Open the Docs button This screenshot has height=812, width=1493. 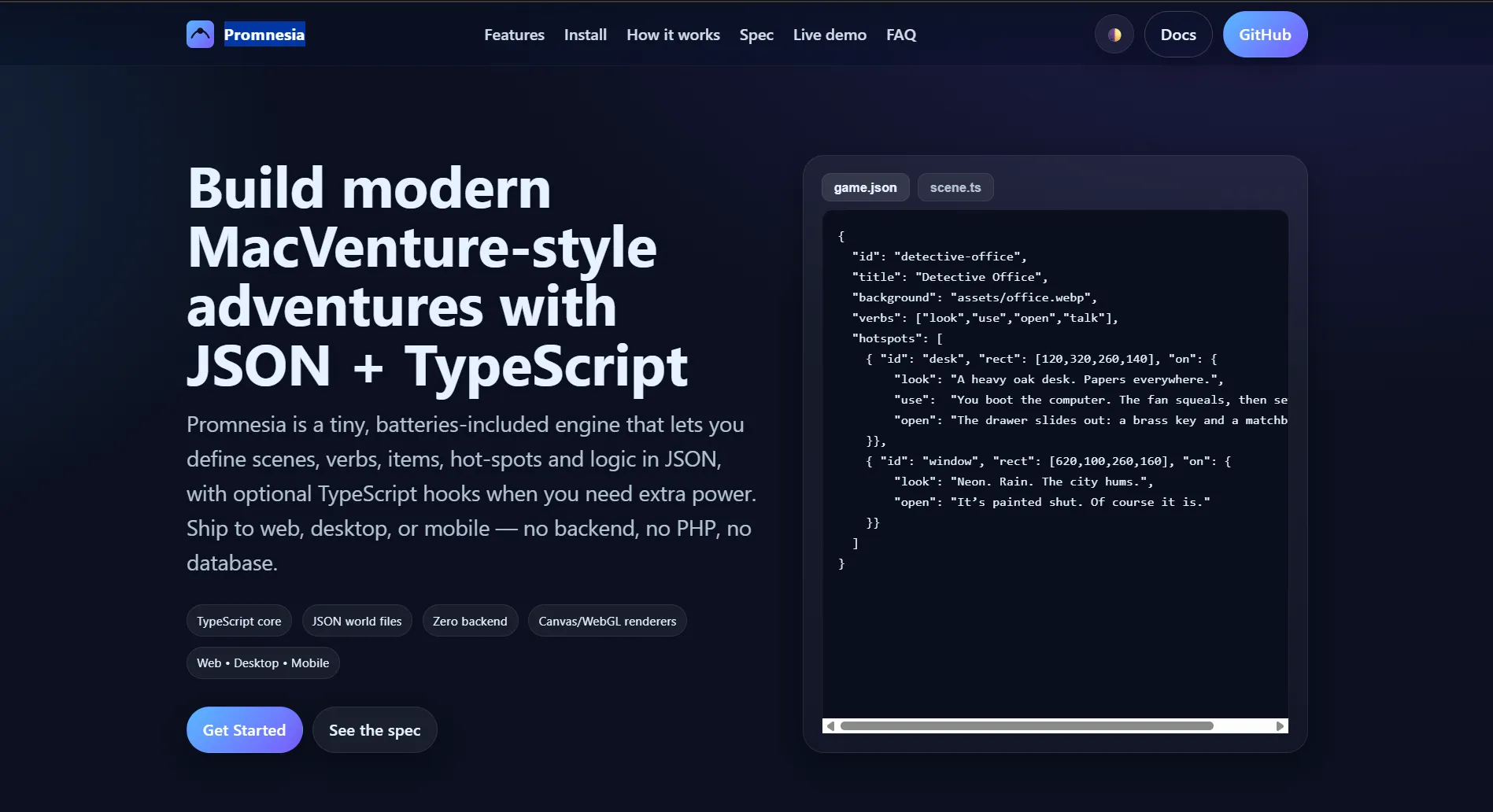(1177, 35)
